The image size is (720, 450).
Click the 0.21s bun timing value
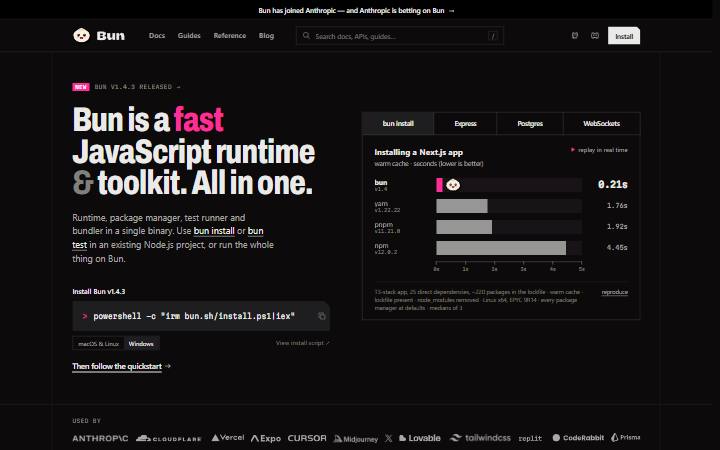pos(613,185)
